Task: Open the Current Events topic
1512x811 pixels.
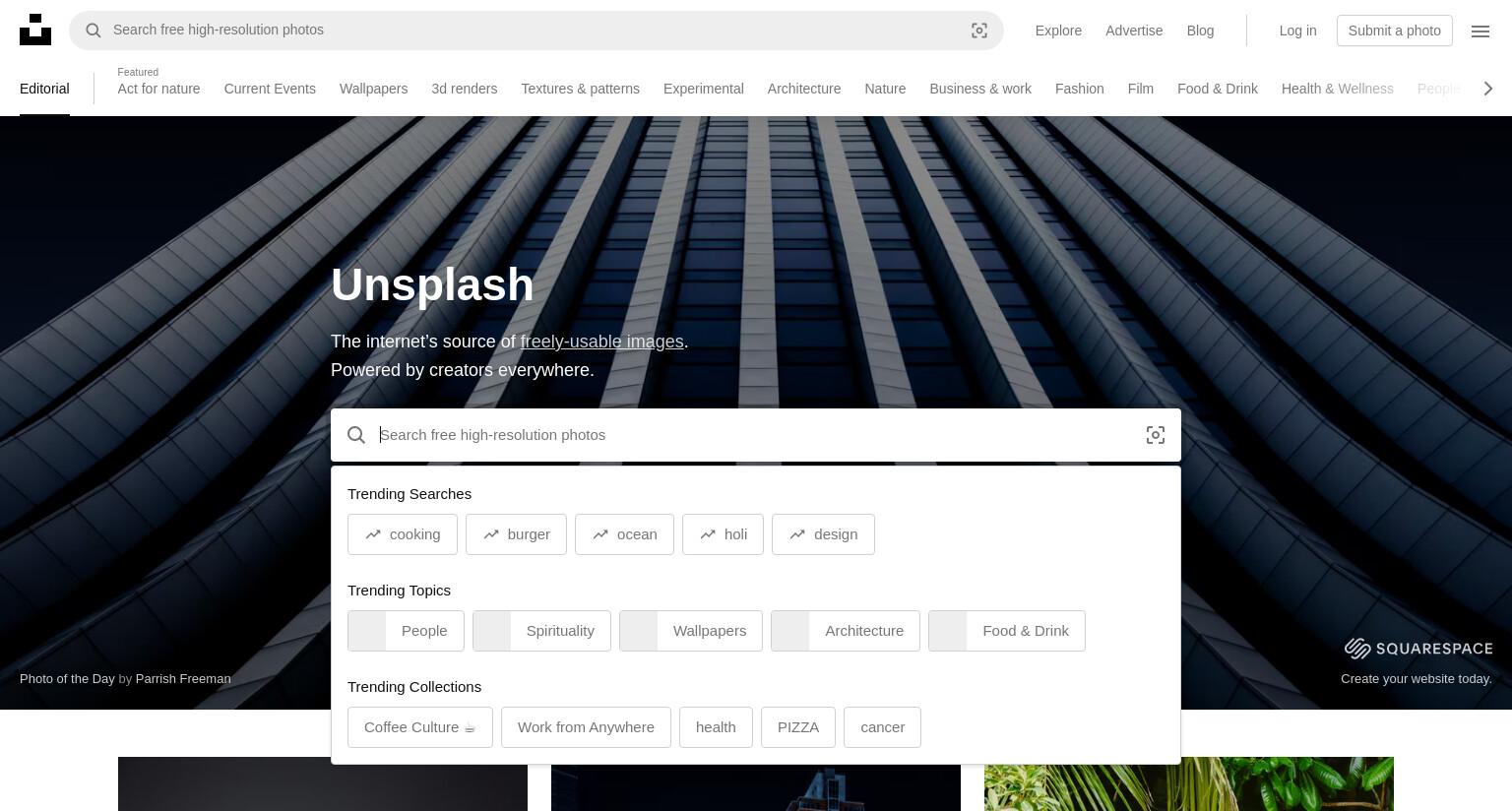Action: tap(270, 89)
